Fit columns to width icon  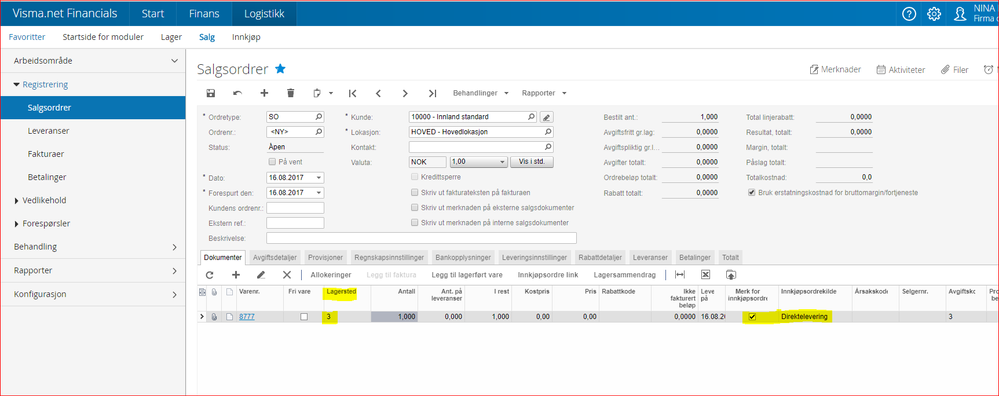point(680,275)
